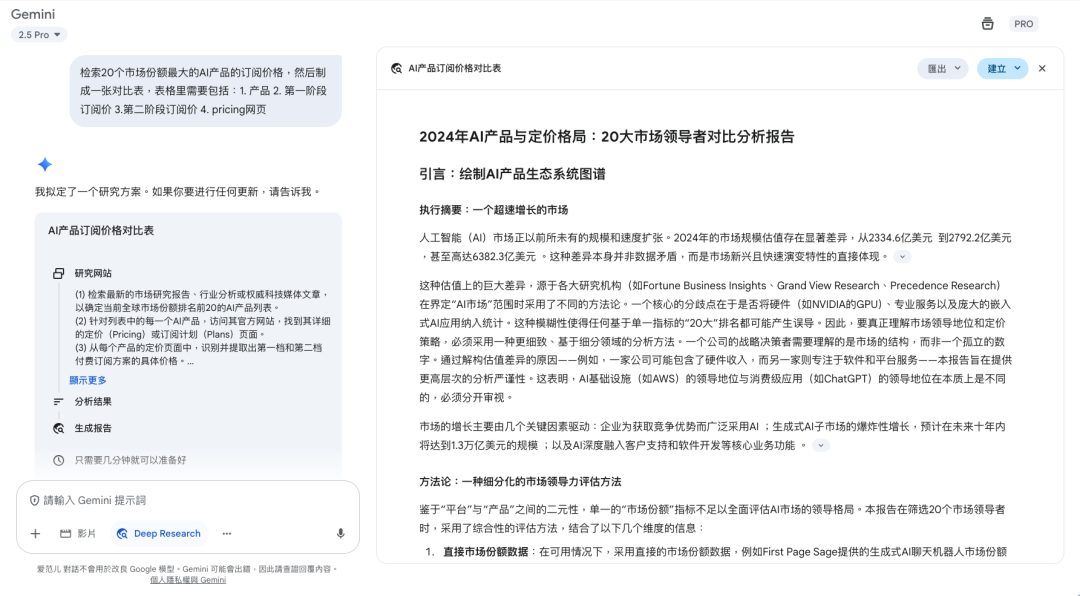Open the more options ellipsis menu
The width and height of the screenshot is (1080, 596).
(227, 533)
